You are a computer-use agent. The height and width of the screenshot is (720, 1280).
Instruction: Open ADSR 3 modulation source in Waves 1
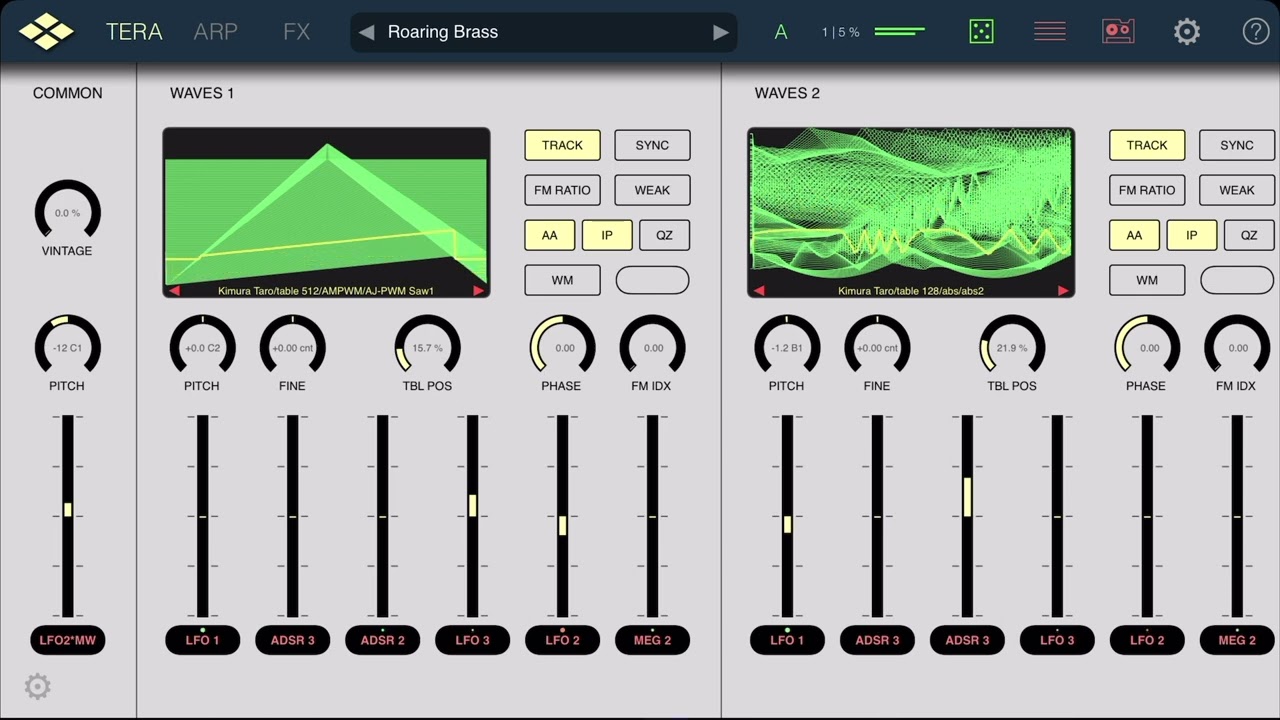click(292, 640)
